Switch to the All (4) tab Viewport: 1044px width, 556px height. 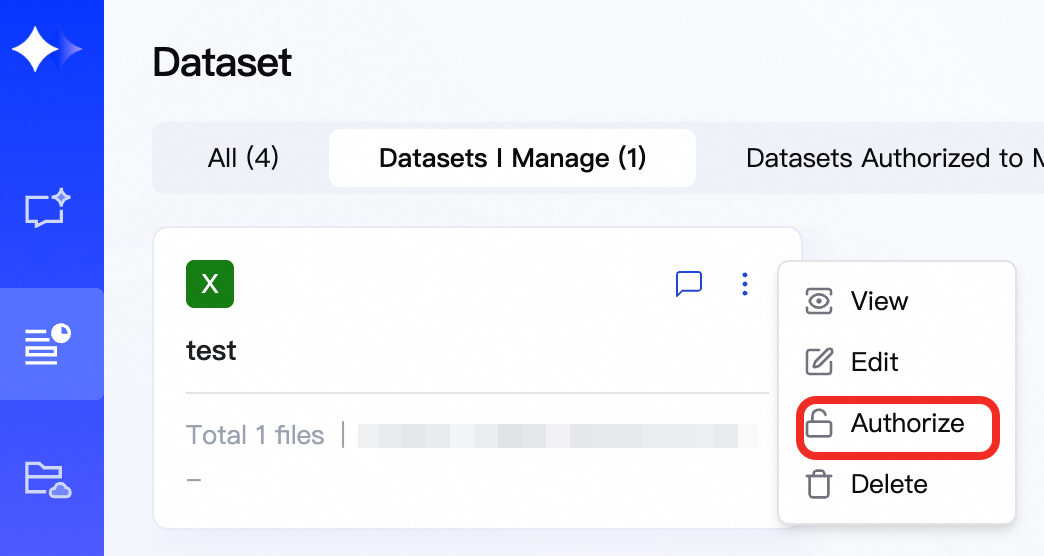coord(243,158)
